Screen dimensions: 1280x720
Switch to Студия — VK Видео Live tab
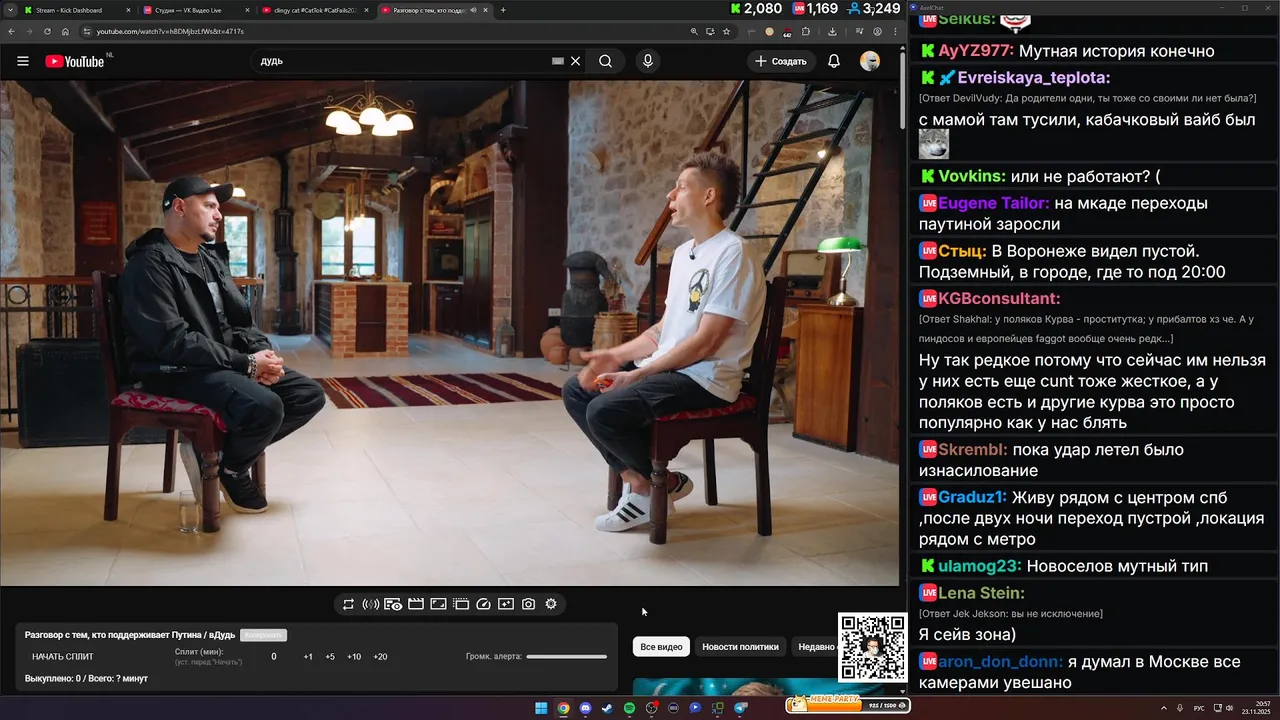[x=195, y=10]
